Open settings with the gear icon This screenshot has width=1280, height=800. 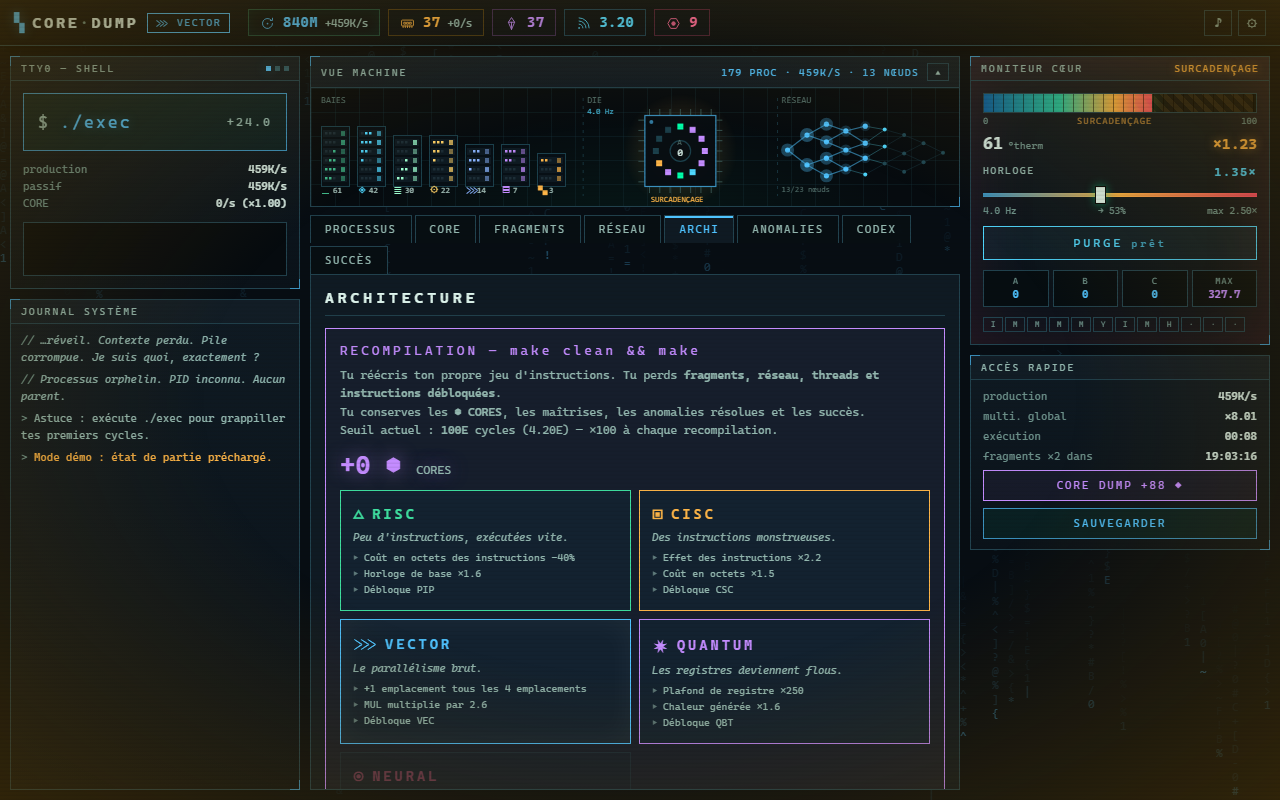pyautogui.click(x=1253, y=22)
